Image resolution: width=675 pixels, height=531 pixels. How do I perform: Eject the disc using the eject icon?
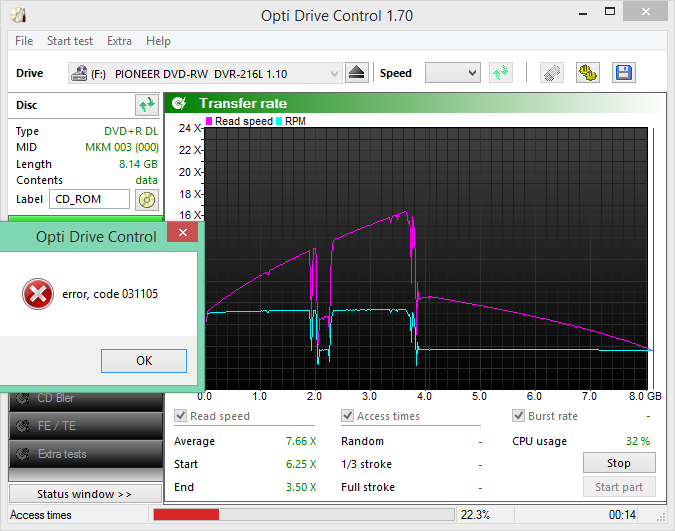point(356,73)
